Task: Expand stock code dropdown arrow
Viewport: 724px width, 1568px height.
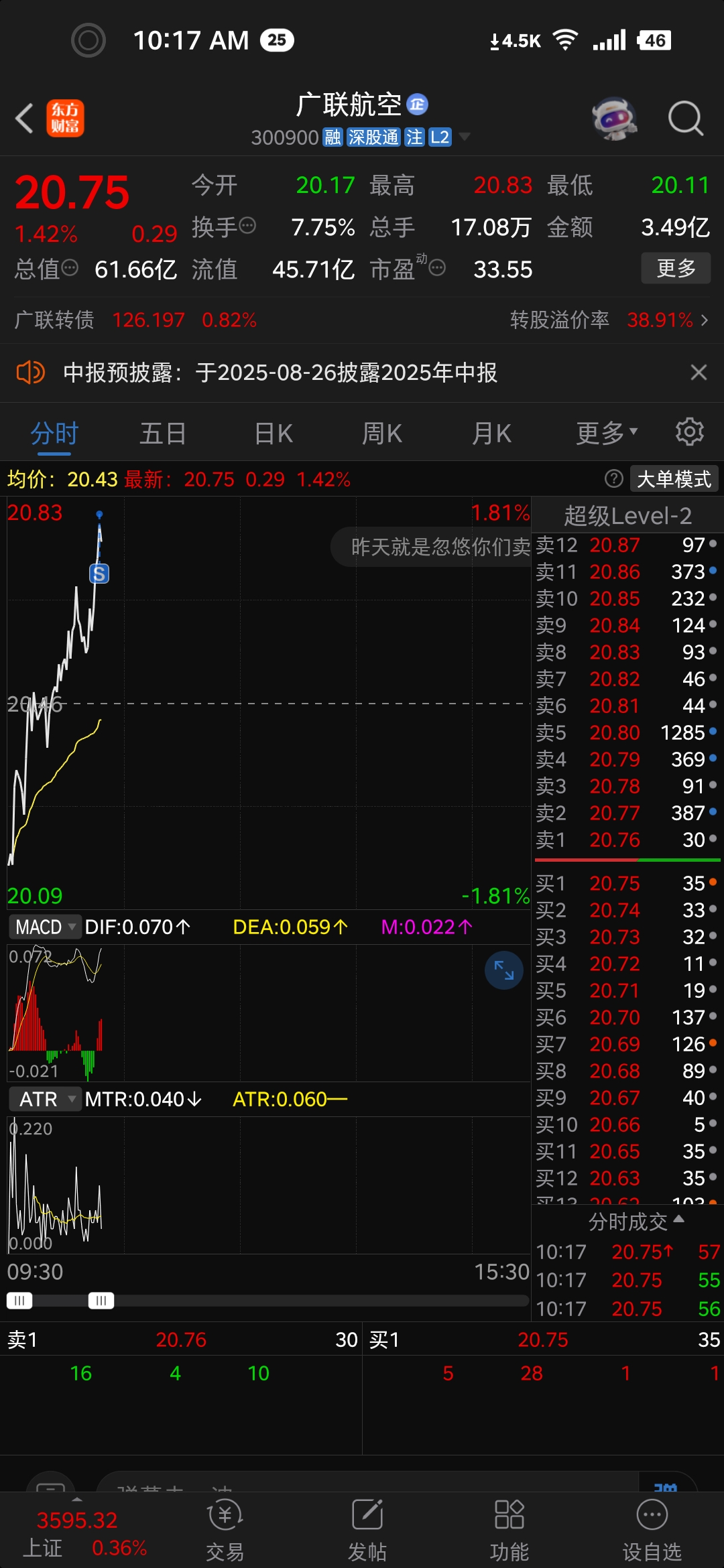Action: click(x=464, y=137)
